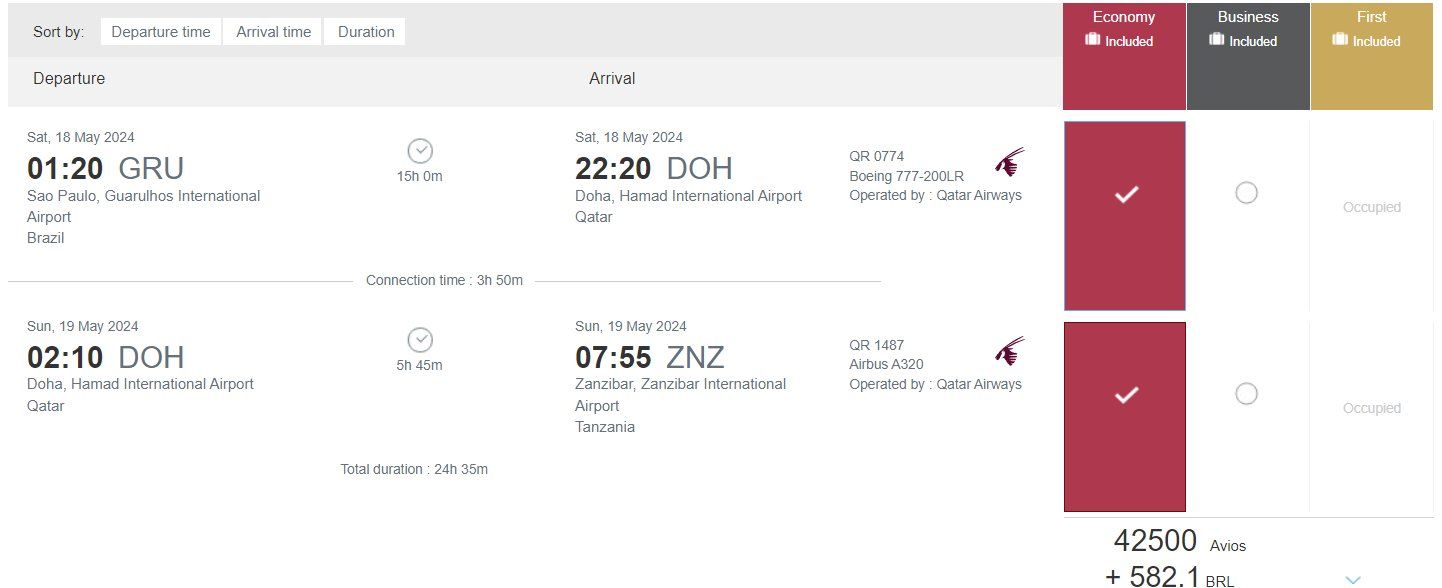The image size is (1442, 588).
Task: Open the Economy cabin column header
Action: click(x=1124, y=56)
